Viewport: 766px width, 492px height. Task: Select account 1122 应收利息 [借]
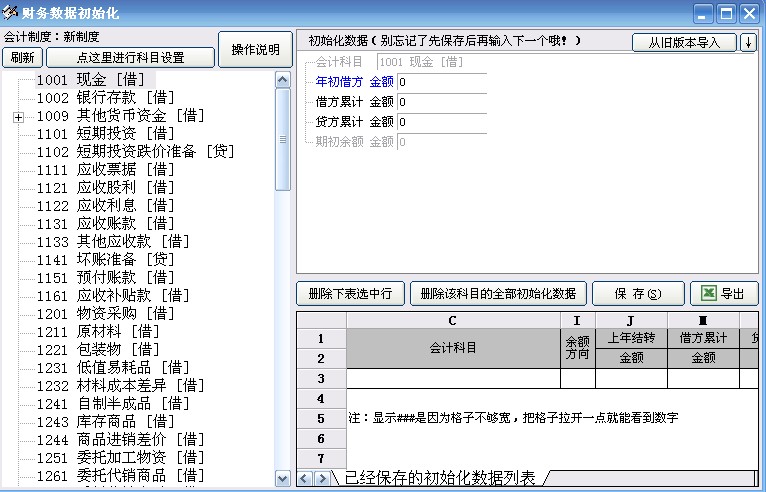tap(106, 206)
